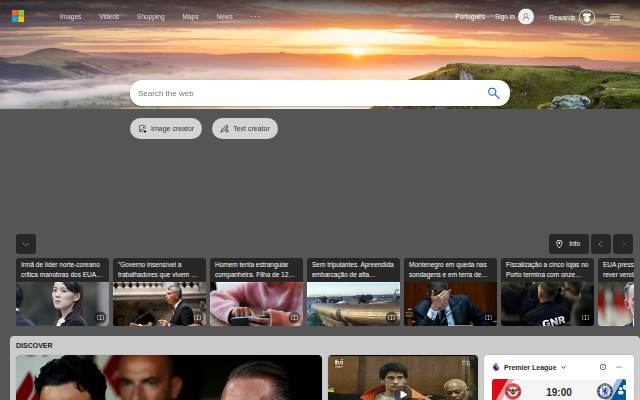
Task: Open the Rewards link
Action: click(562, 18)
